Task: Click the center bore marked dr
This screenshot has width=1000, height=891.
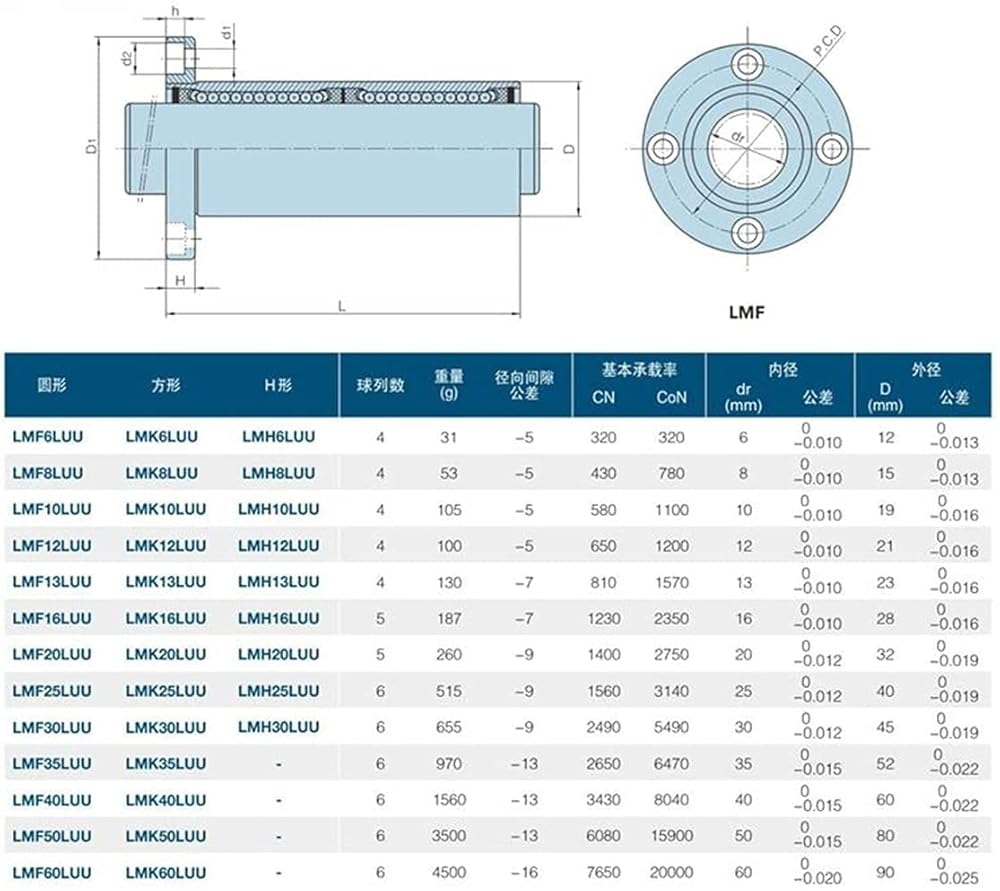Action: [745, 148]
